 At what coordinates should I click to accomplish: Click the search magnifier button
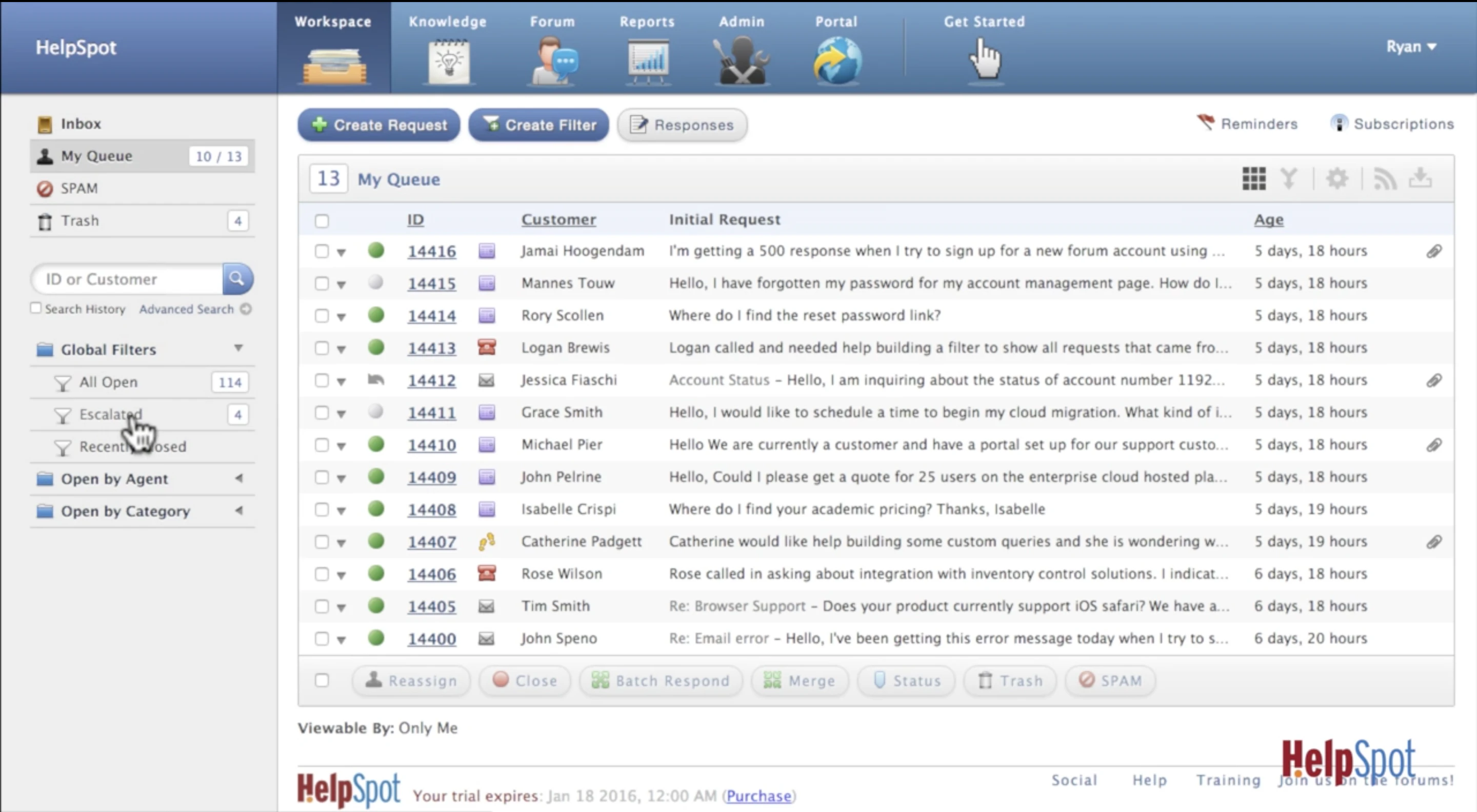click(237, 279)
